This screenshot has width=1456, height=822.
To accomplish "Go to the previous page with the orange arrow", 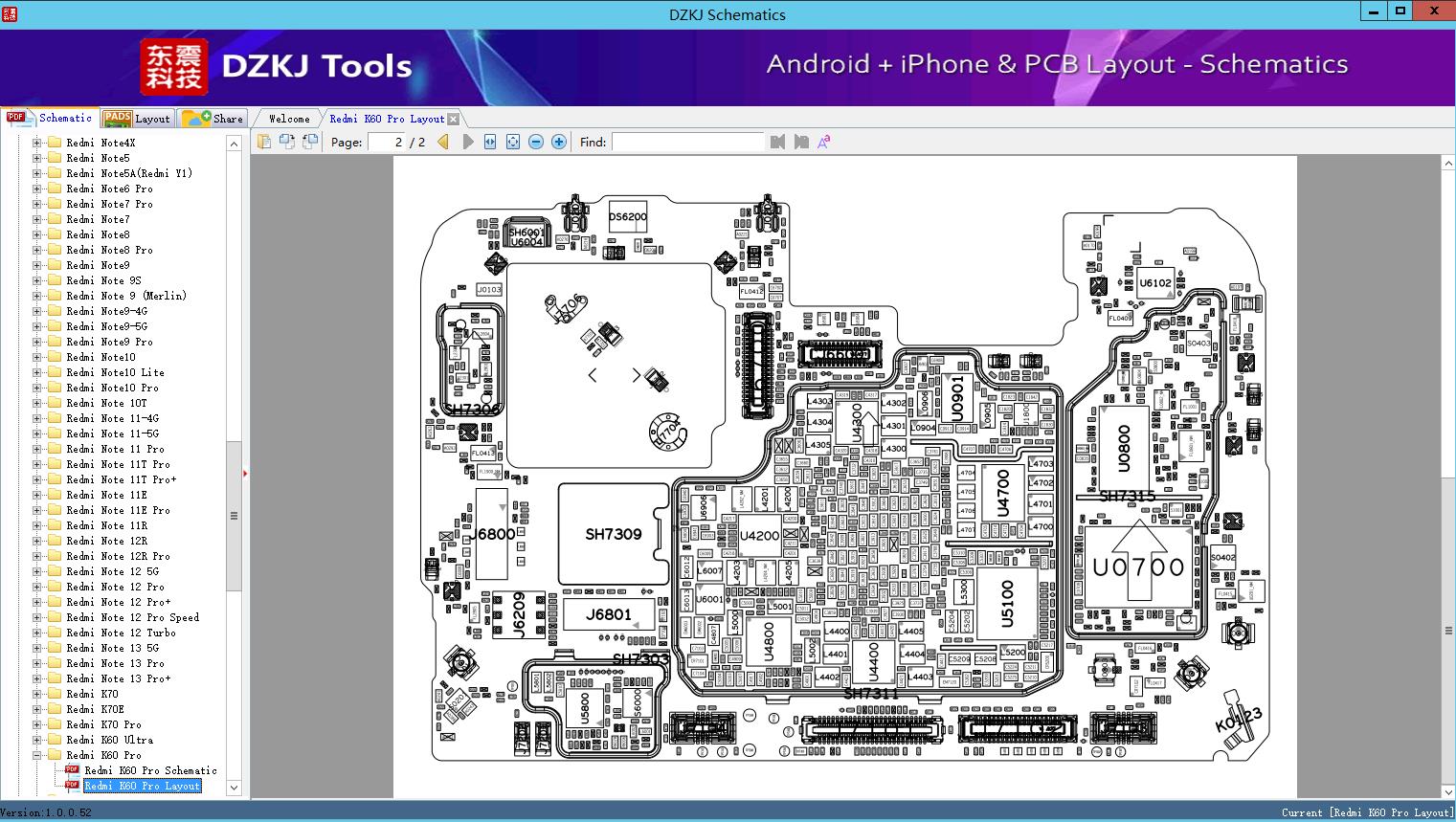I will point(443,142).
